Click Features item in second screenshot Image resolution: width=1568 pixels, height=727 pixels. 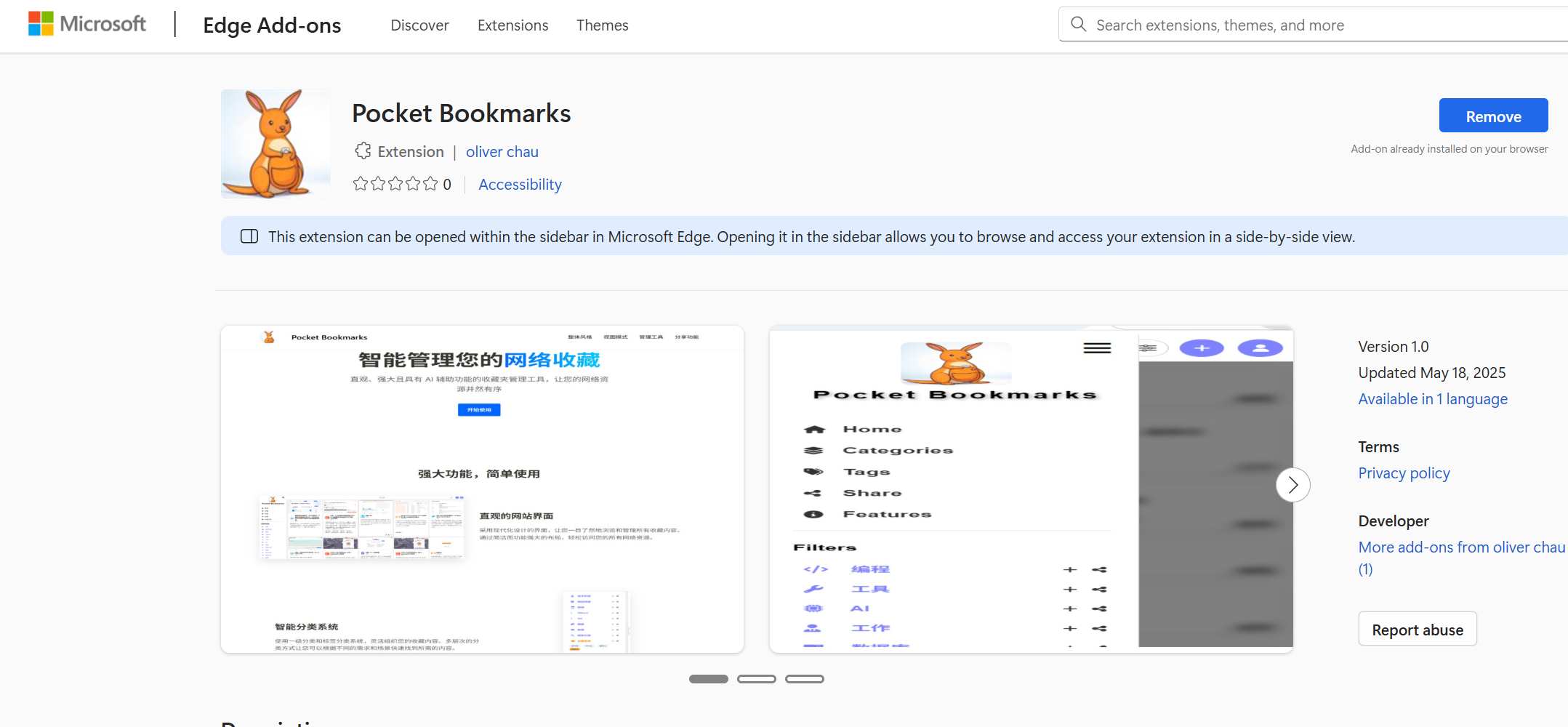(x=867, y=514)
